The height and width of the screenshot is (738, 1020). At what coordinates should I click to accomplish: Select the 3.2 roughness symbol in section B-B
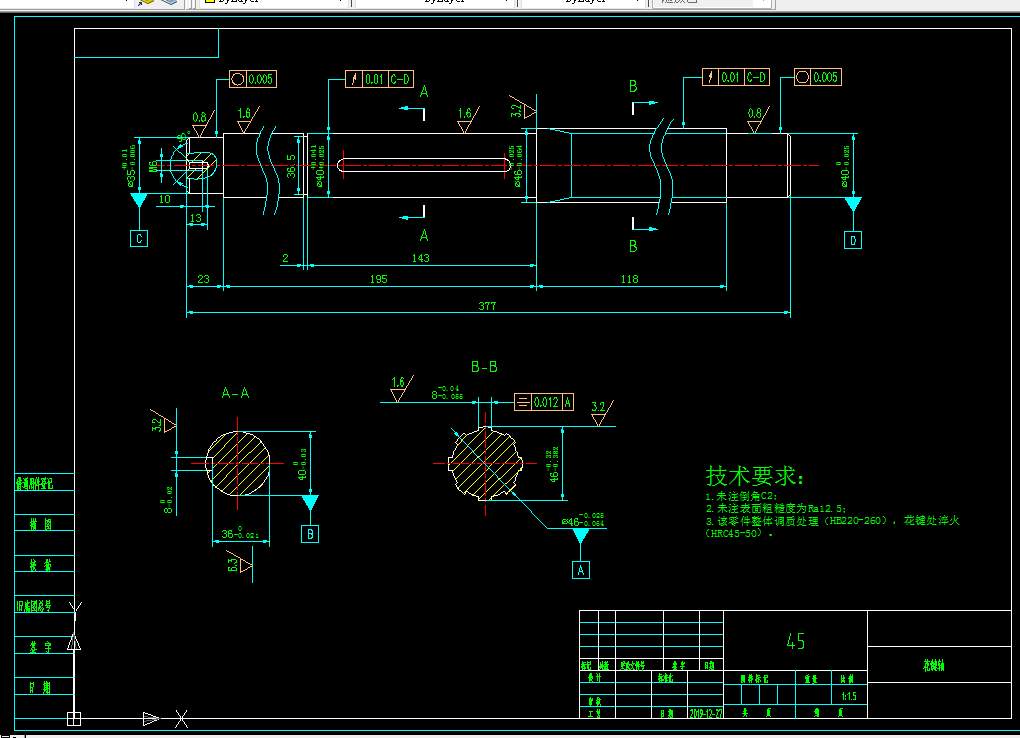click(602, 412)
